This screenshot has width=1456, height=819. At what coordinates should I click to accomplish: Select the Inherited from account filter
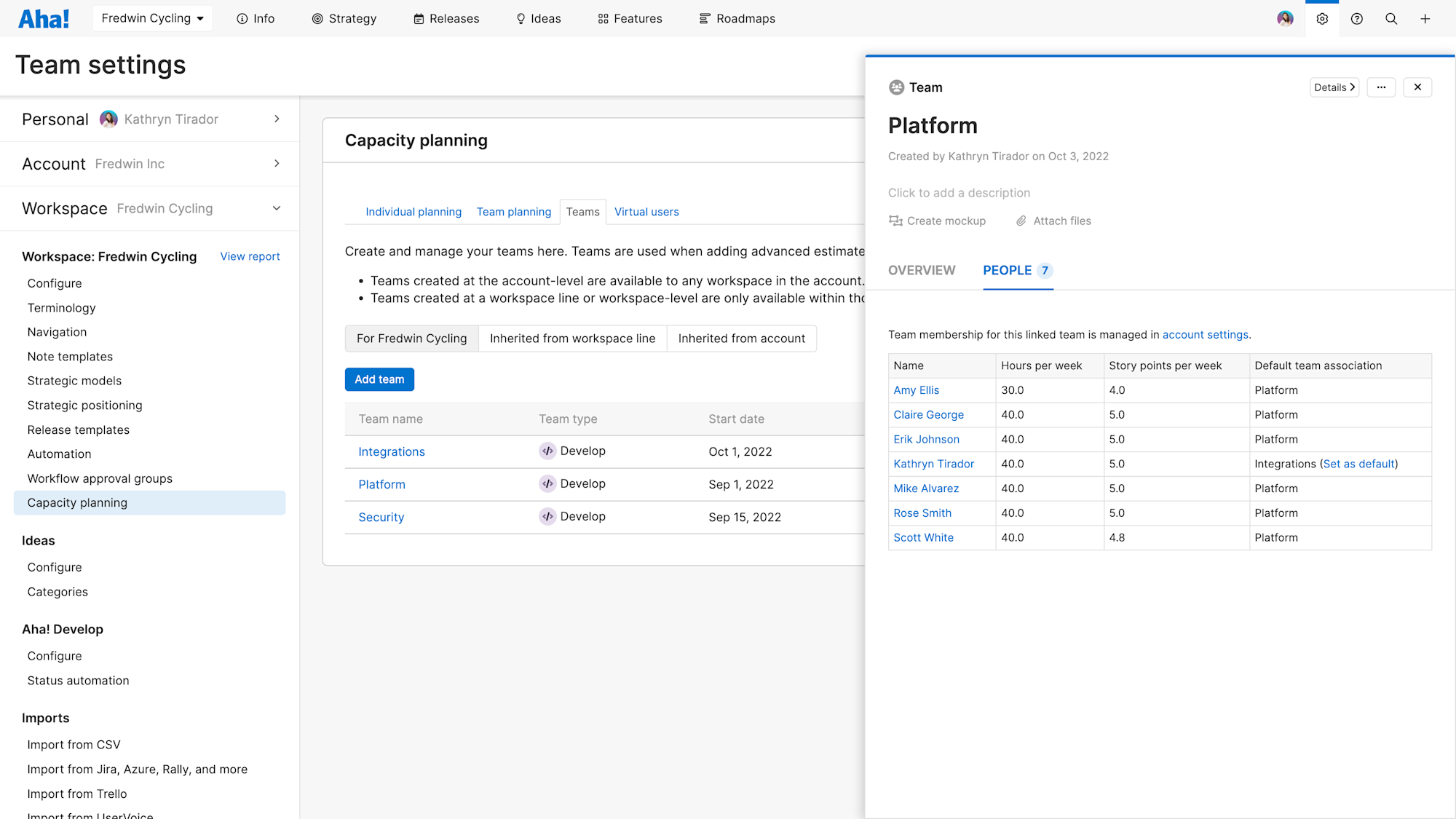(741, 338)
